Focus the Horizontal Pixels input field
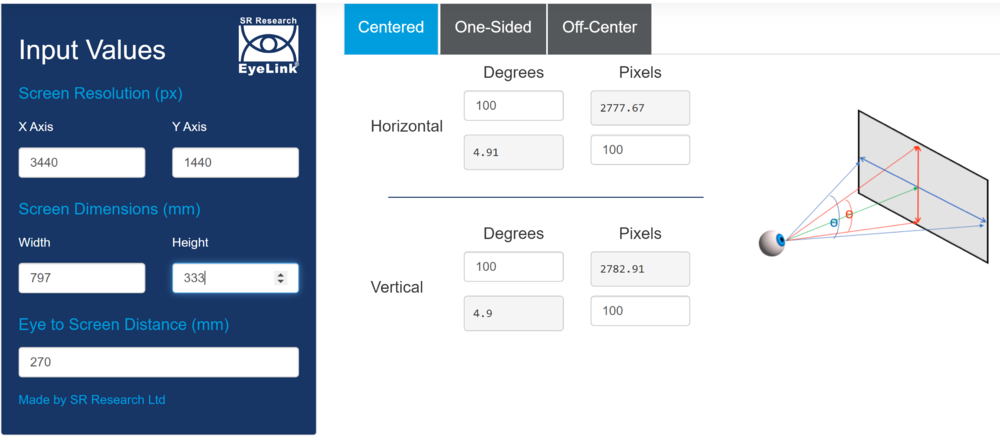The height and width of the screenshot is (440, 1000). (640, 150)
